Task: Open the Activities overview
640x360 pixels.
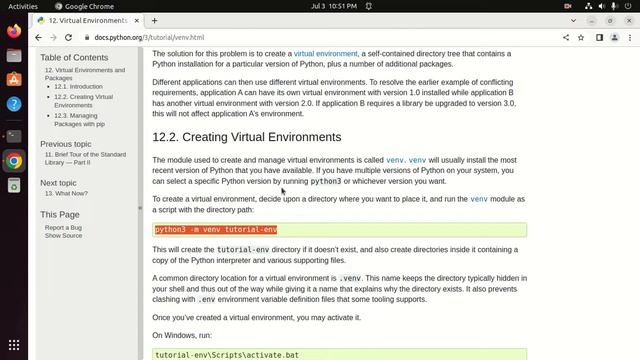Action: 23,6
